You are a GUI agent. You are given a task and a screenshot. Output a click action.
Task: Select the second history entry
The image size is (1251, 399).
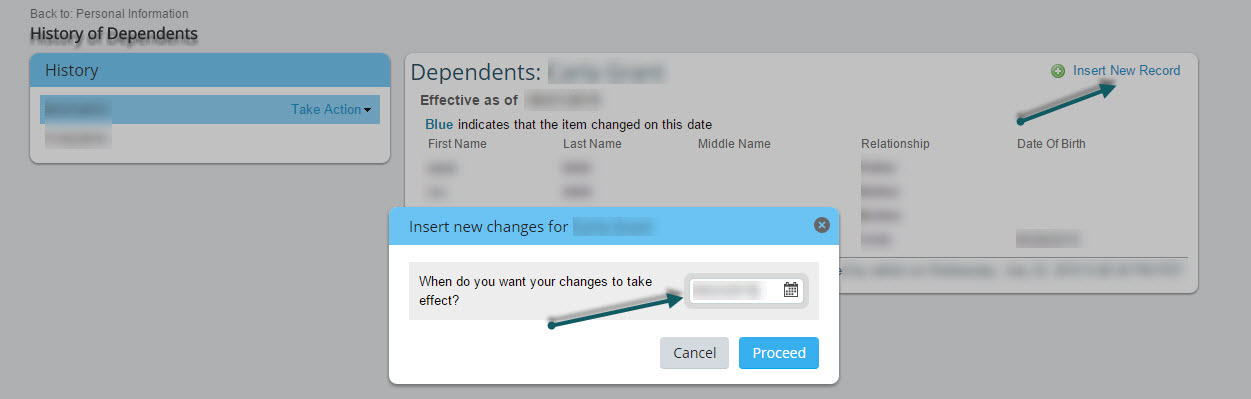click(x=77, y=139)
